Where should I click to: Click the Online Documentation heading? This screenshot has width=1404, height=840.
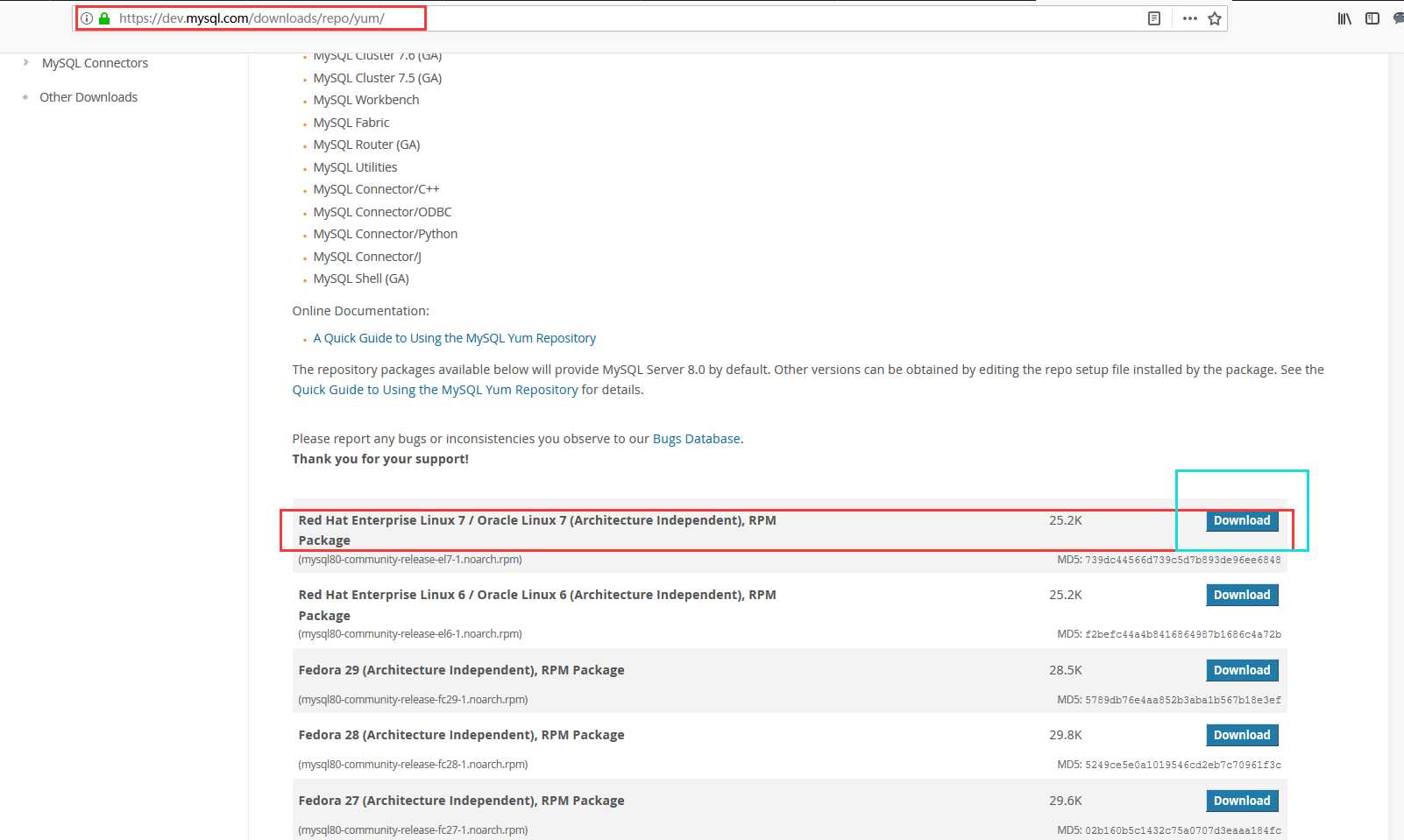coord(360,311)
